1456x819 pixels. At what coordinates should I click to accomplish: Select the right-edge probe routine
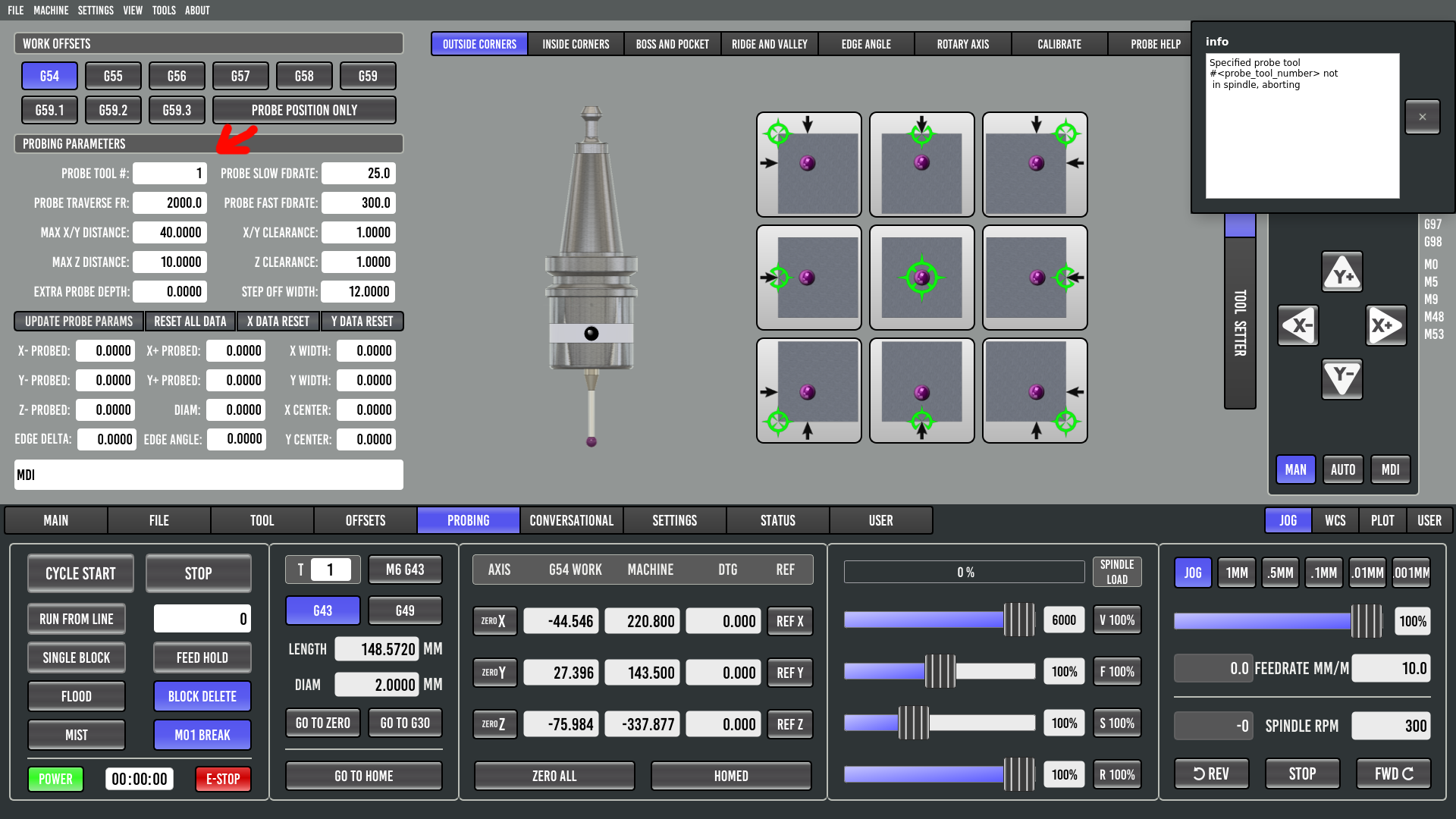[x=1034, y=278]
